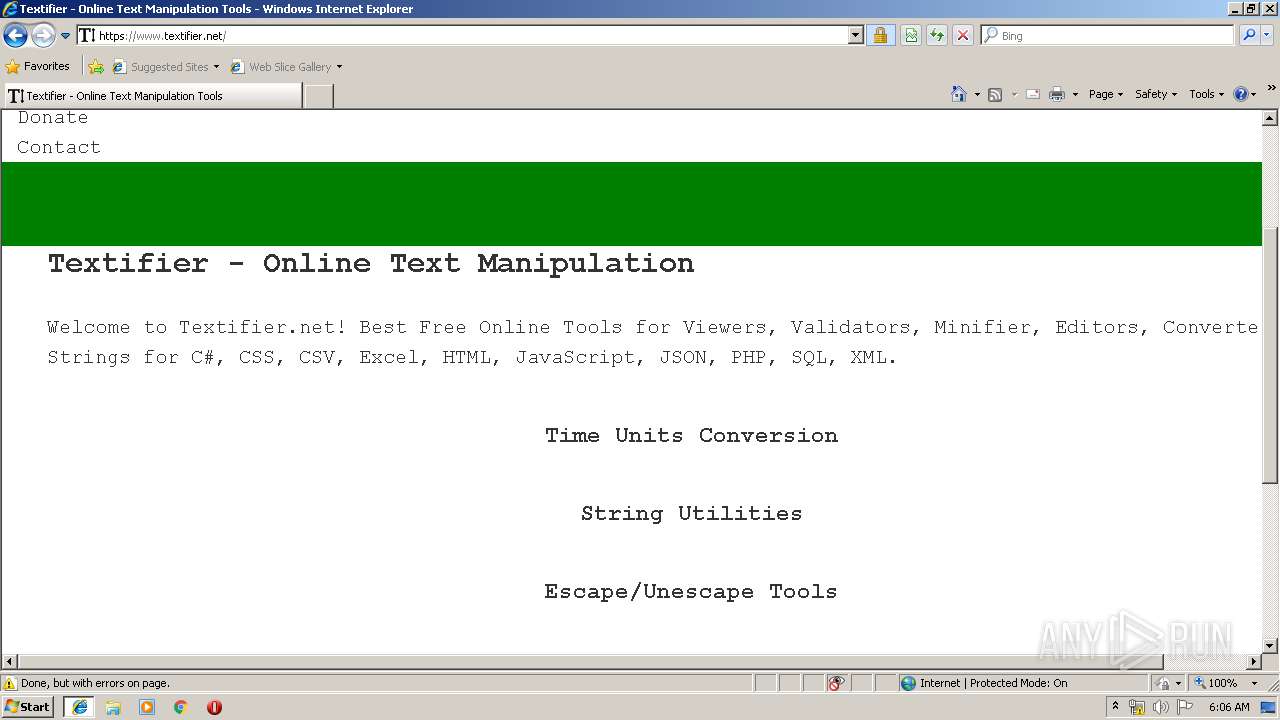Image resolution: width=1280 pixels, height=720 pixels.
Task: Click the Internet Explorer taskbar icon
Action: [x=79, y=707]
